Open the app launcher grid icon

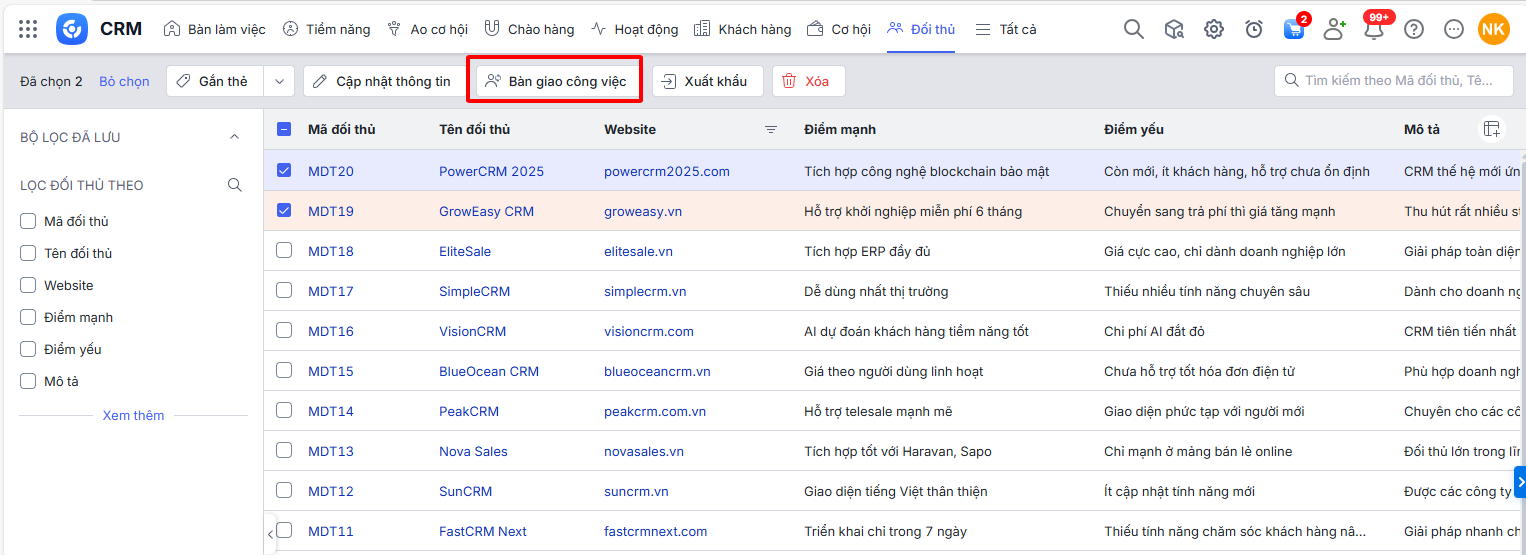(28, 29)
